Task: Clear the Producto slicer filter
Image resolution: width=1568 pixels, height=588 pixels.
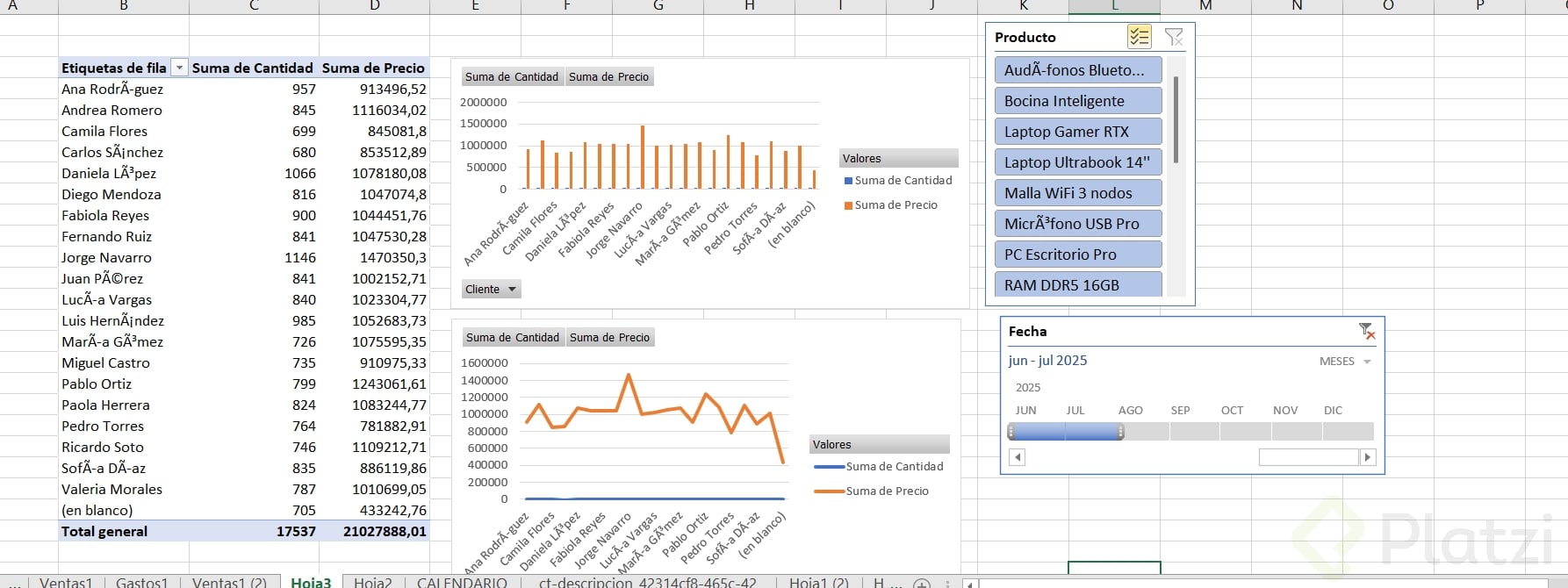Action: [1174, 37]
